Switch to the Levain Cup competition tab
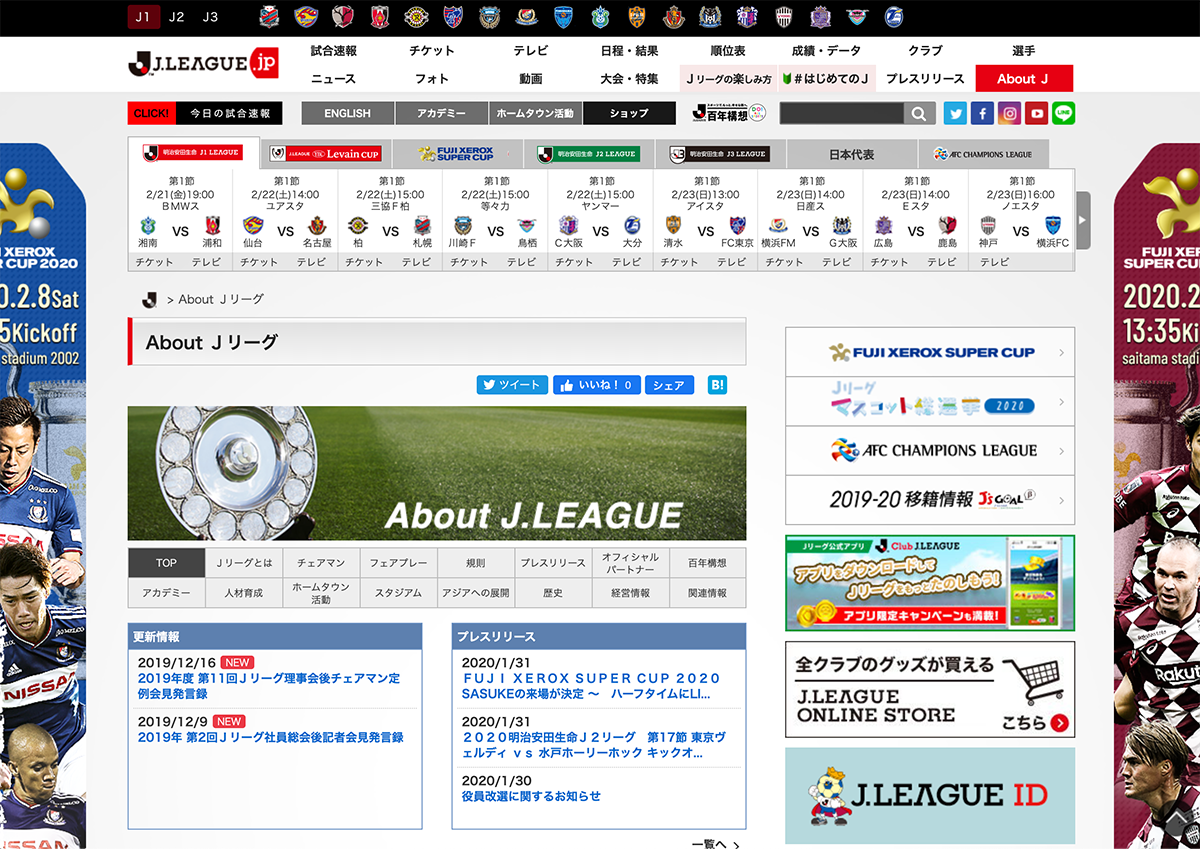Viewport: 1200px width, 849px height. coord(326,154)
